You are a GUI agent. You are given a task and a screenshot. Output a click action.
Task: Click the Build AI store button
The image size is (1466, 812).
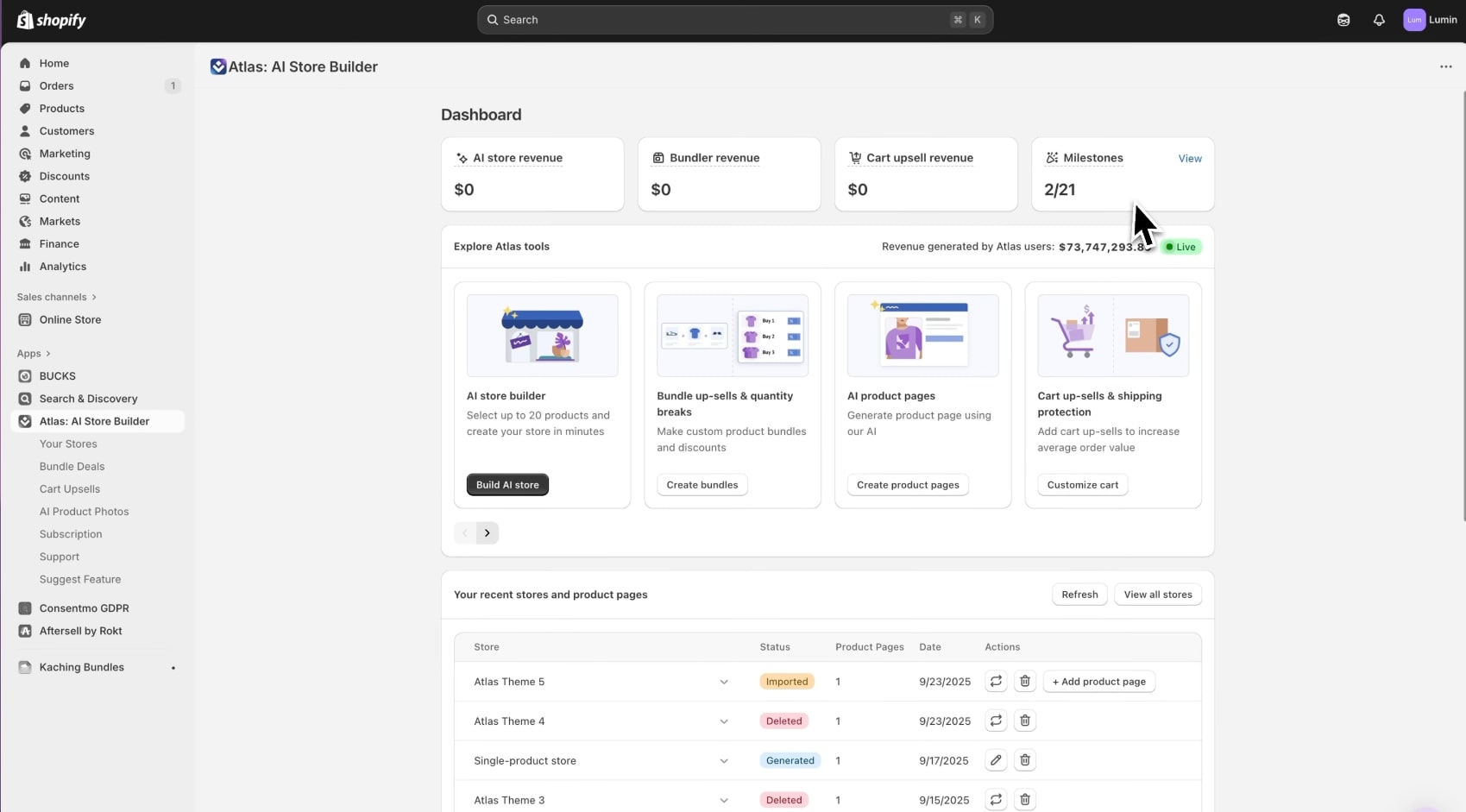point(507,484)
